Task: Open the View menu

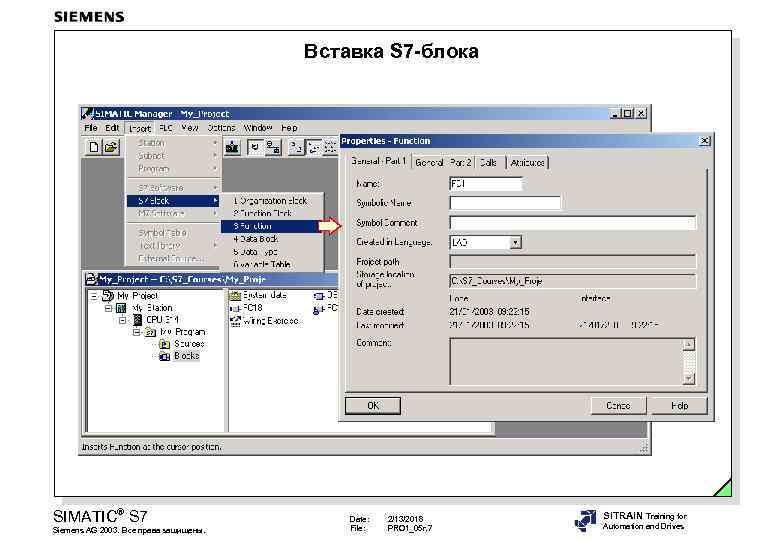Action: tap(190, 128)
